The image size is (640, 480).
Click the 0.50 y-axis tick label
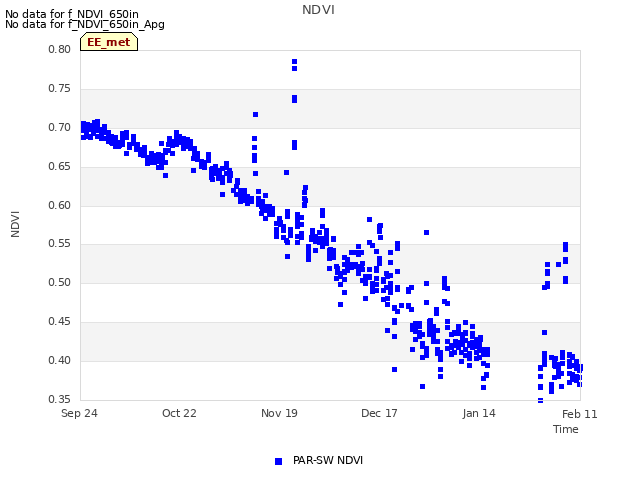click(x=60, y=282)
